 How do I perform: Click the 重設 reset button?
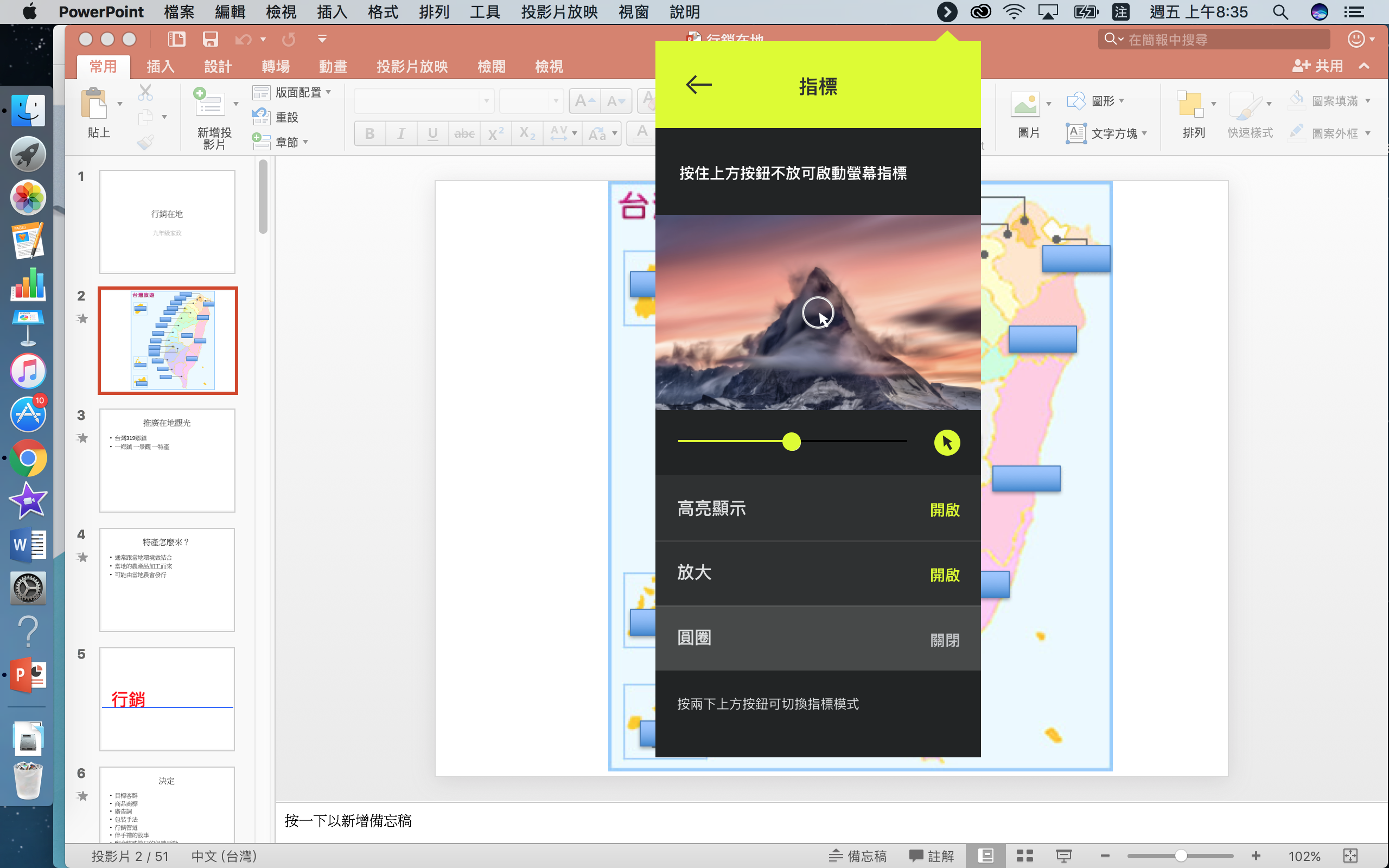coord(276,117)
